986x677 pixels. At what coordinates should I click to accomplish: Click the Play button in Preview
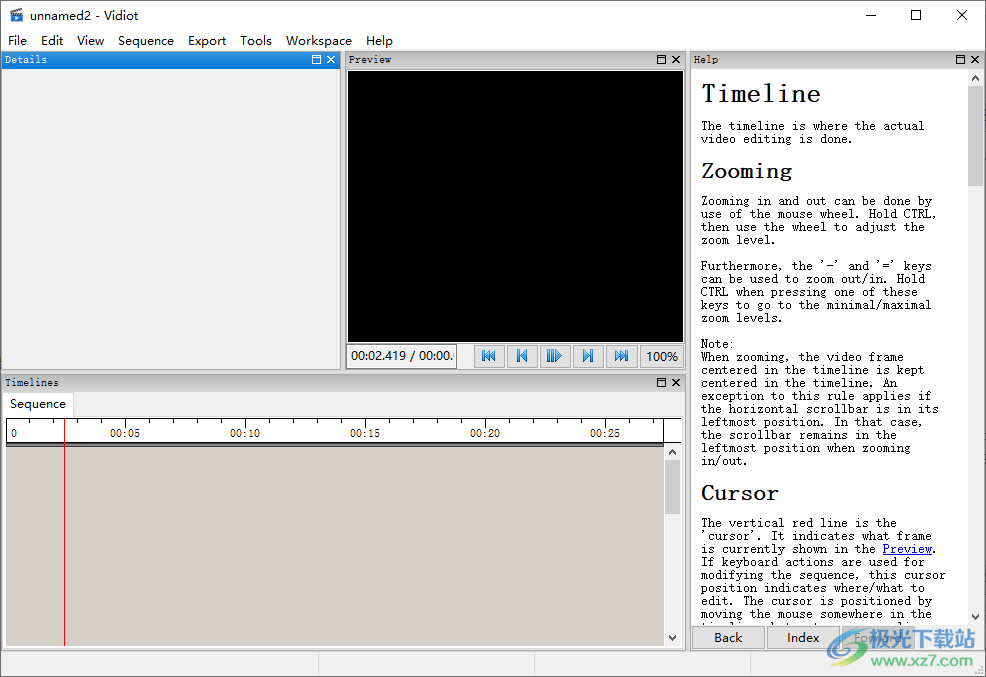point(554,356)
